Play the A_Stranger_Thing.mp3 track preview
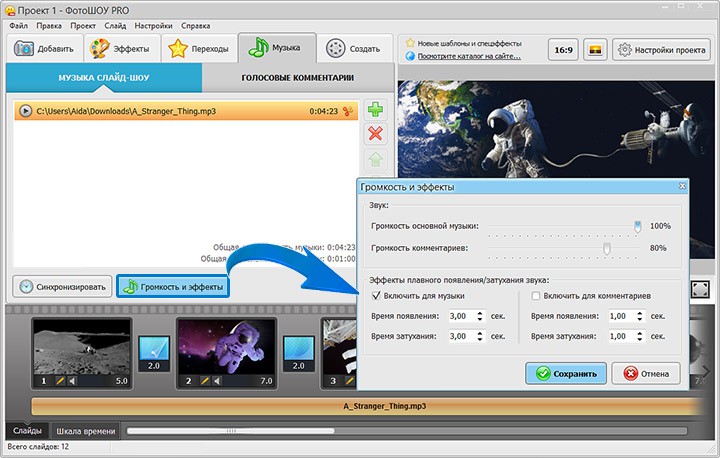Screen dimensions: 720x458 coord(25,111)
